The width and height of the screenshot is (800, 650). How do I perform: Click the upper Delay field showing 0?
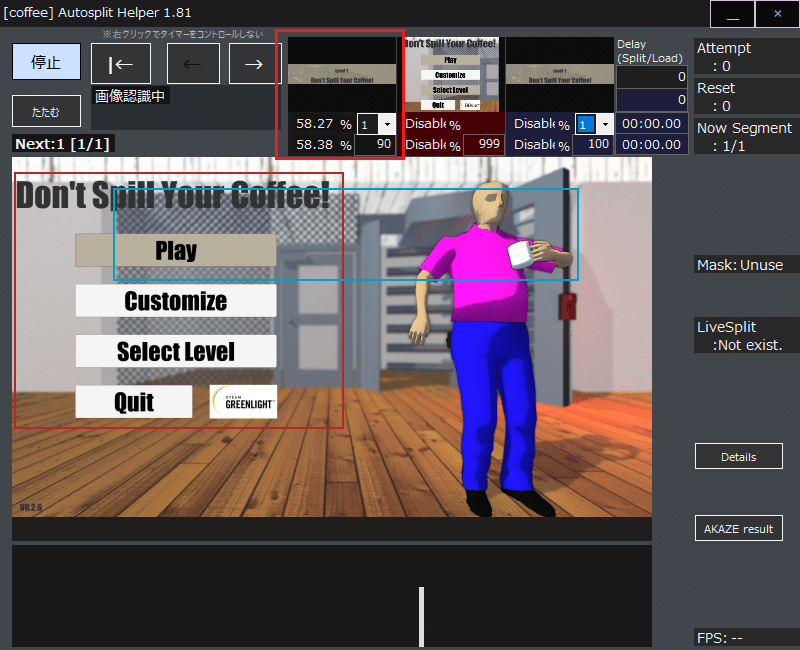[652, 77]
